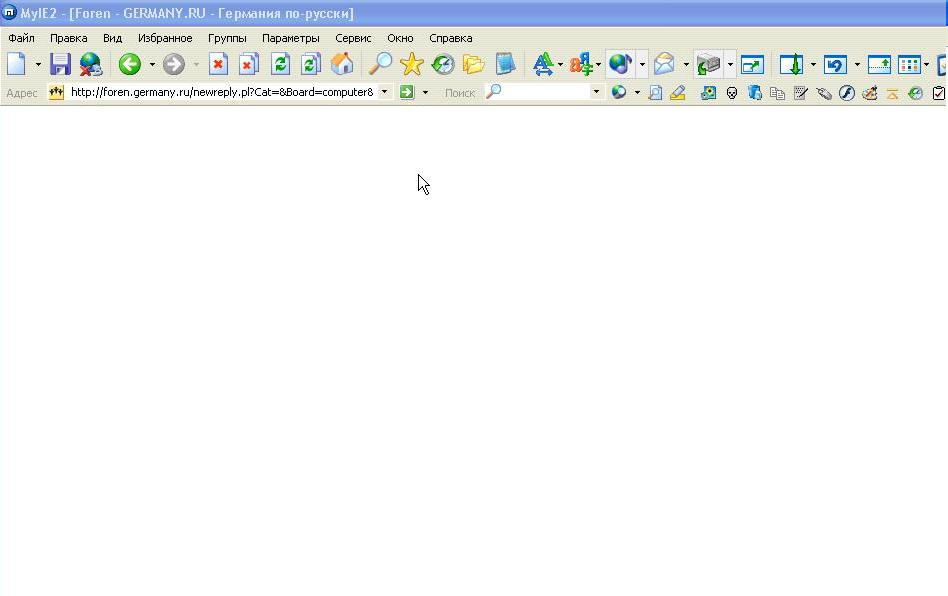Open the Вид menu

(112, 38)
